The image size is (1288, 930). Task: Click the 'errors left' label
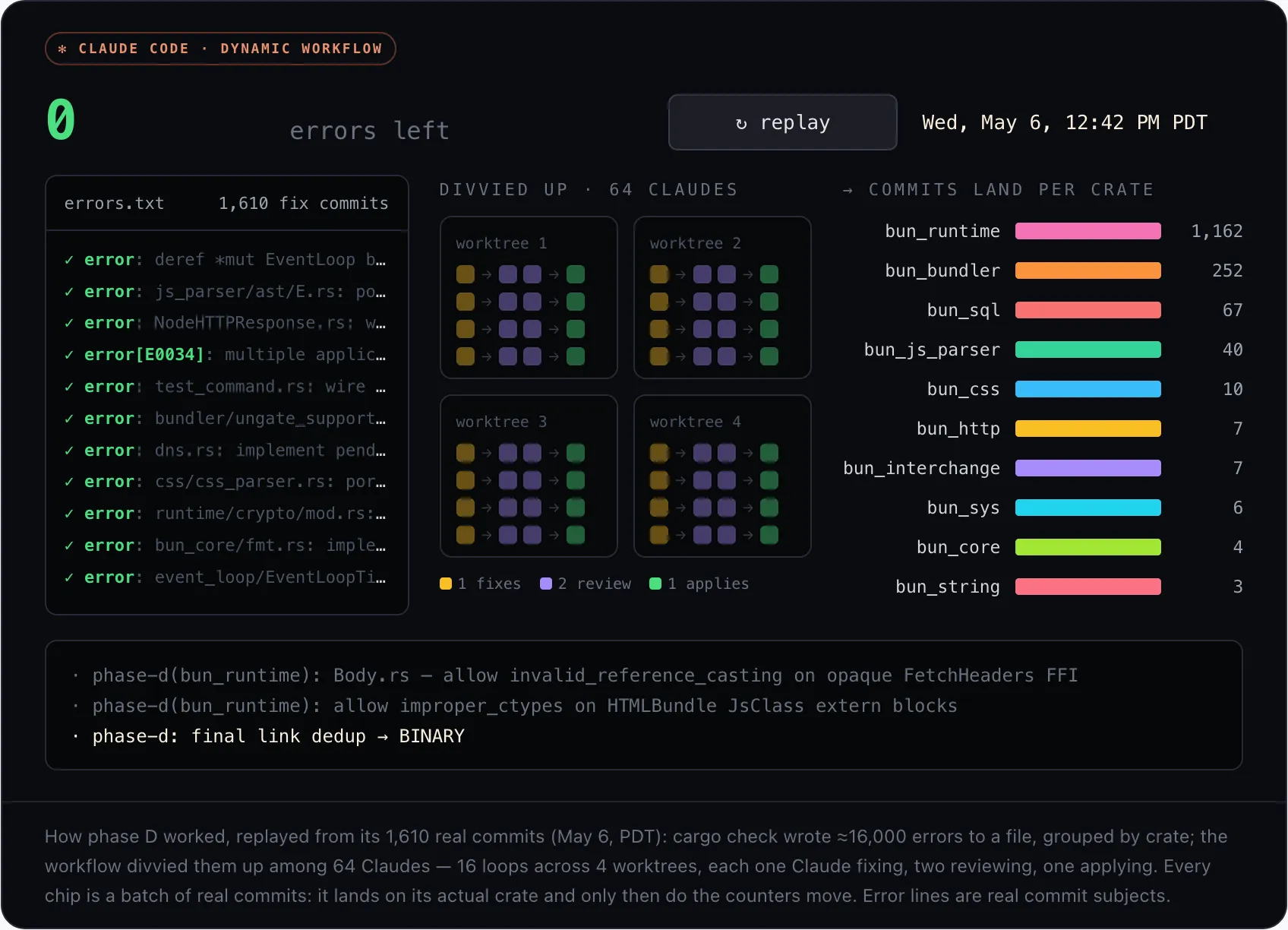click(369, 131)
